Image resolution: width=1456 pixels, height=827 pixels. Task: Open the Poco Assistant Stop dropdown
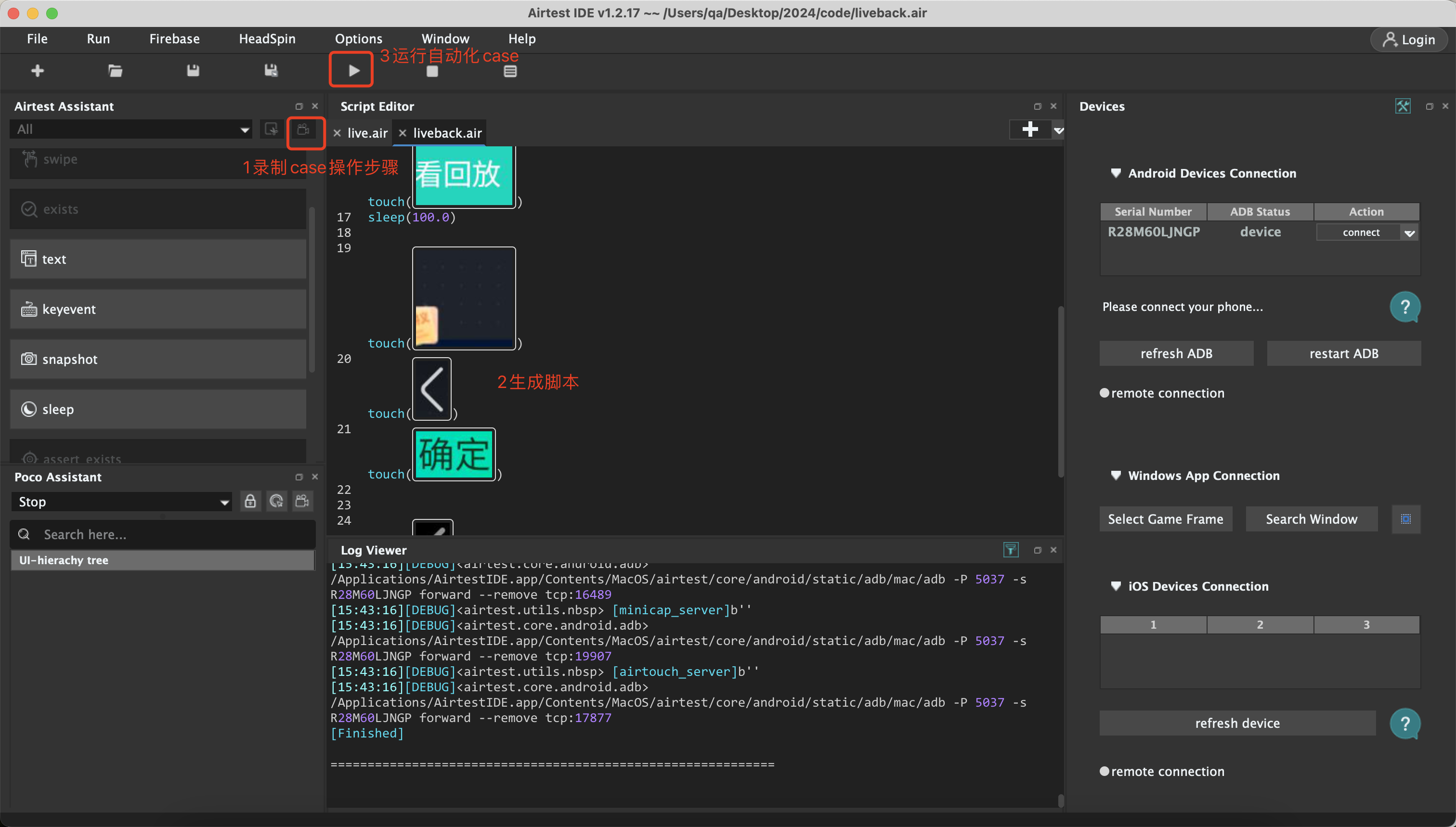pyautogui.click(x=121, y=502)
